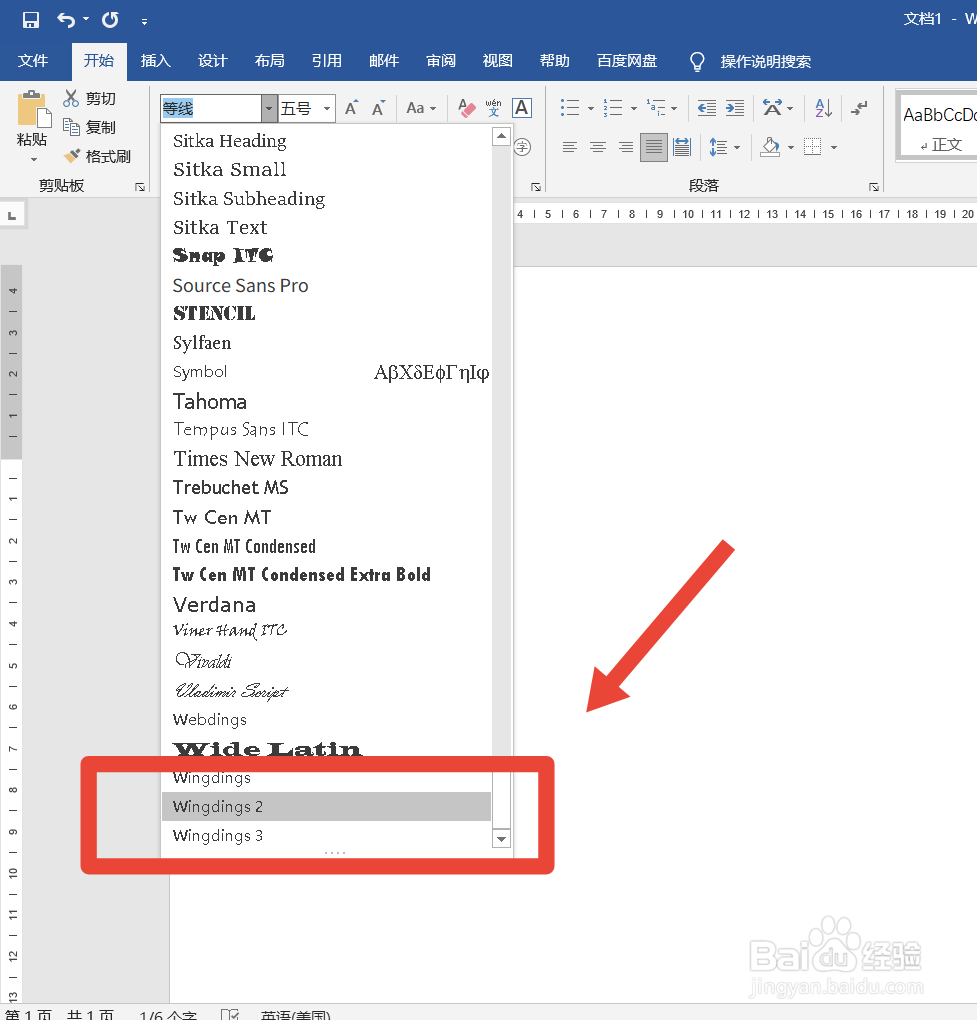Click the Sort A-Z icon
The height and width of the screenshot is (1020, 977).
click(x=823, y=108)
